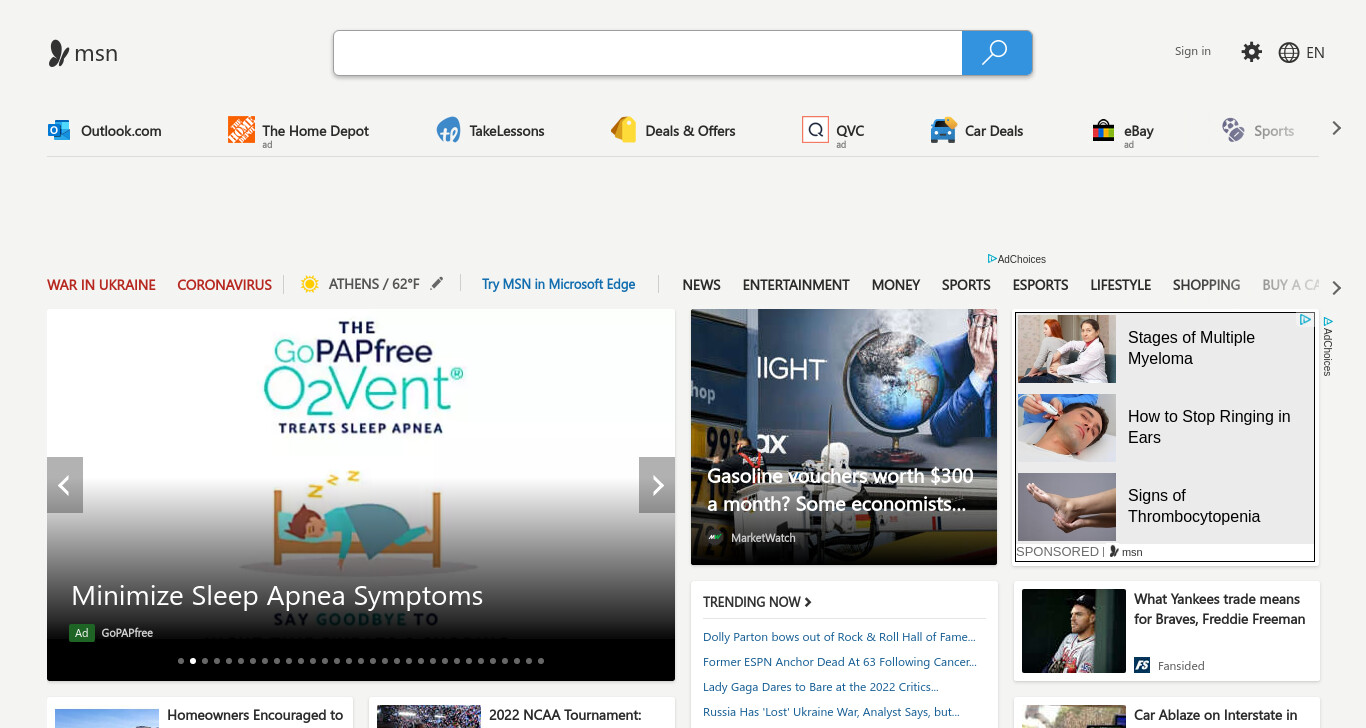Select the third carousel dot

(205, 661)
